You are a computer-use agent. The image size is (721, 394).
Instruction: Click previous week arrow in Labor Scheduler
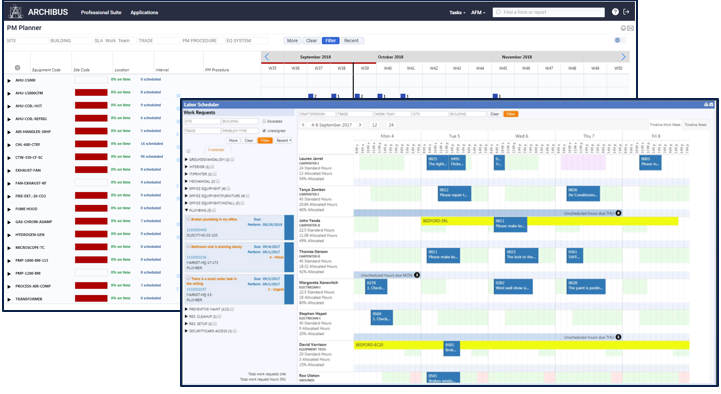303,125
